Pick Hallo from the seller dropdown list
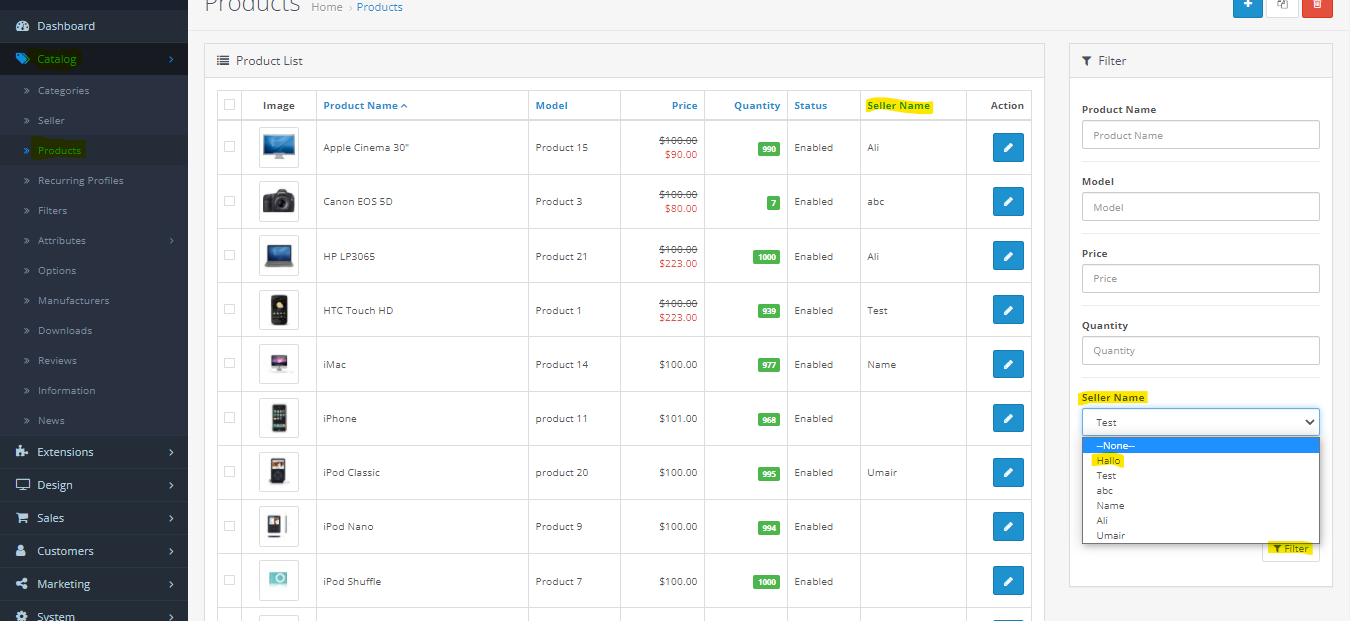This screenshot has height=621, width=1350. (x=1200, y=461)
